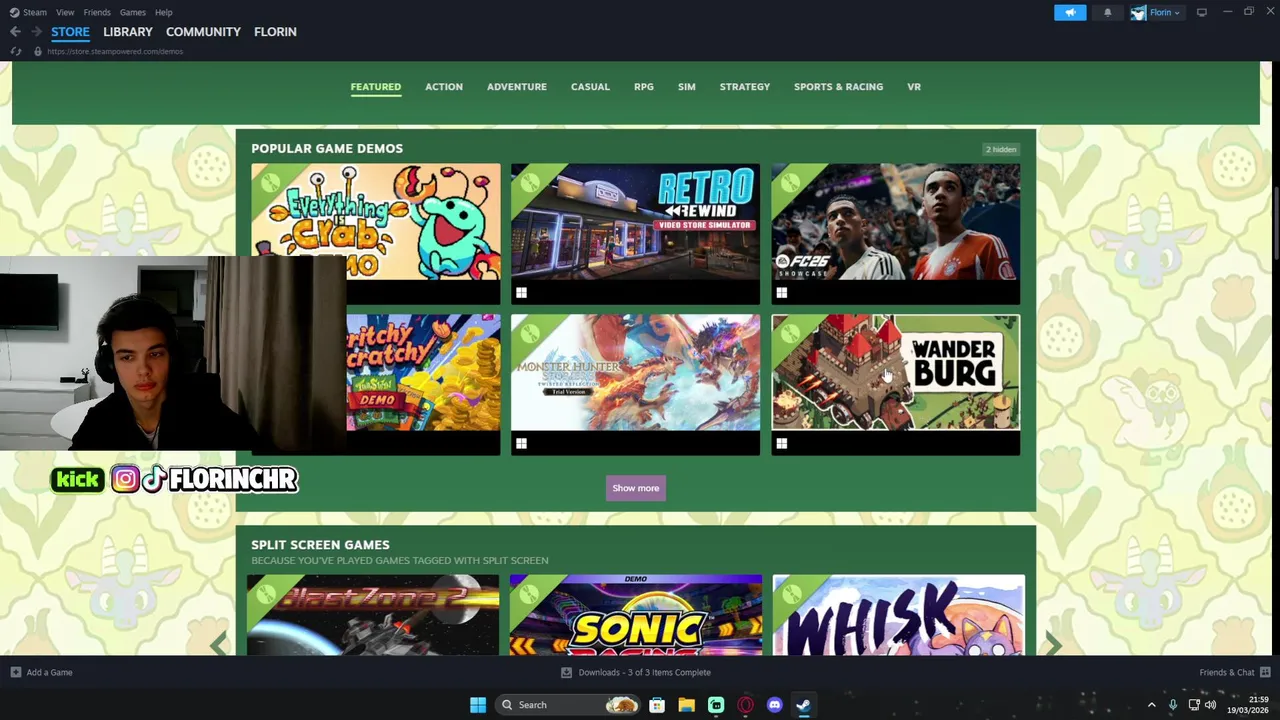Open Discord from the taskbar

774,705
